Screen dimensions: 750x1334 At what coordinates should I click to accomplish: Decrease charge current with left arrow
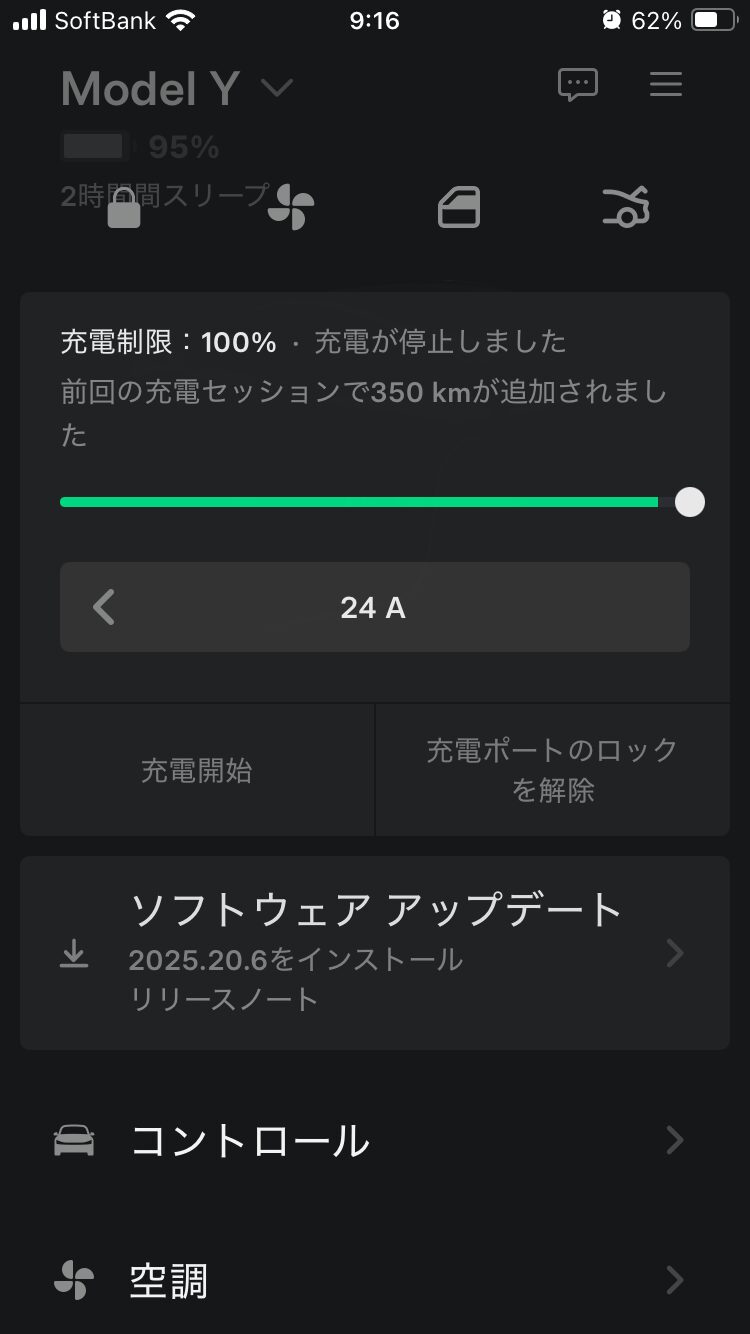click(x=104, y=607)
